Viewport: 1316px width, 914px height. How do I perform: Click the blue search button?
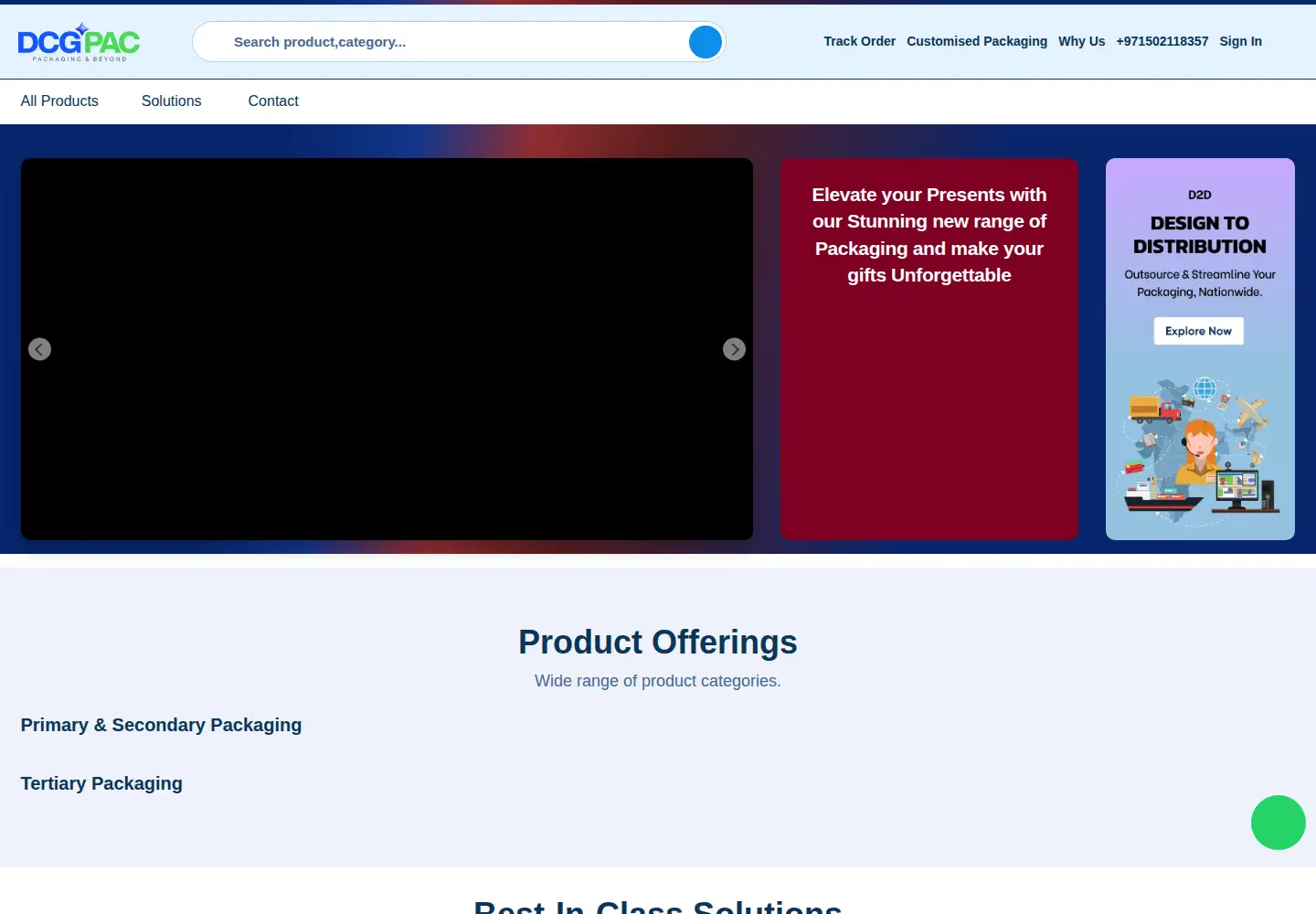click(706, 42)
